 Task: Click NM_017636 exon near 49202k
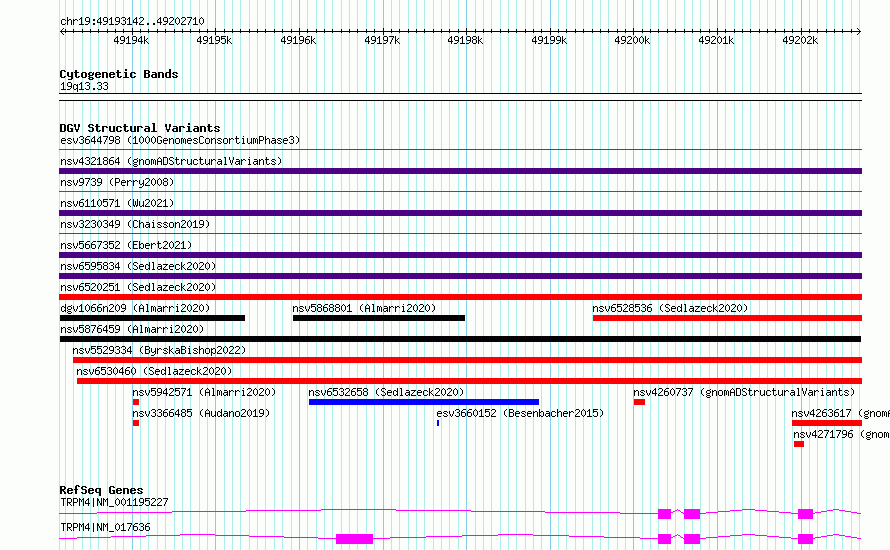pyautogui.click(x=805, y=539)
